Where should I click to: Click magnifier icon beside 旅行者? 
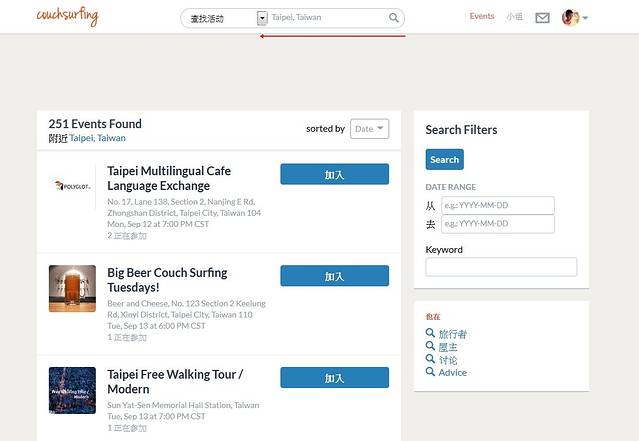(x=430, y=334)
